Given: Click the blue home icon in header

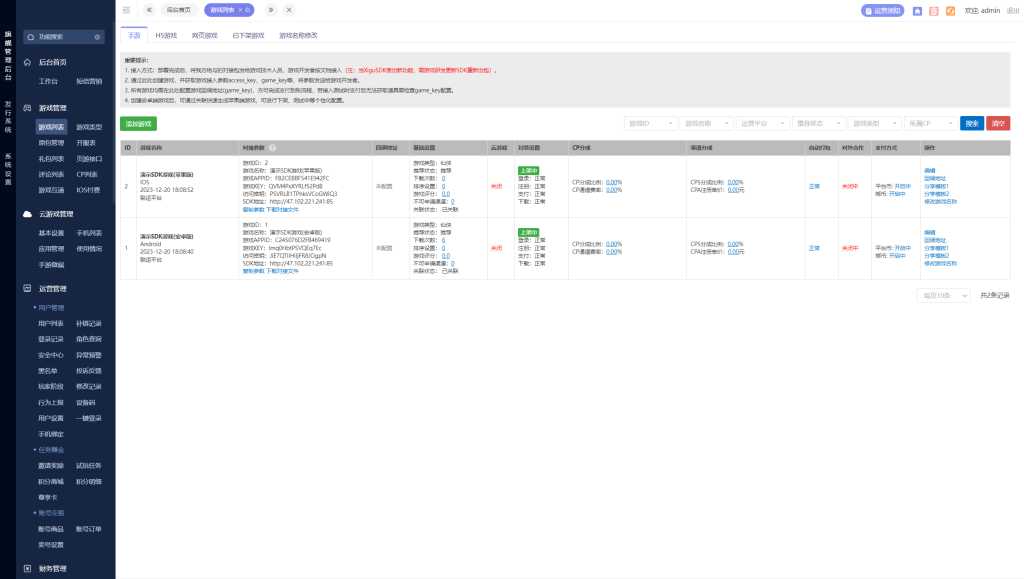Looking at the screenshot, I should [917, 11].
